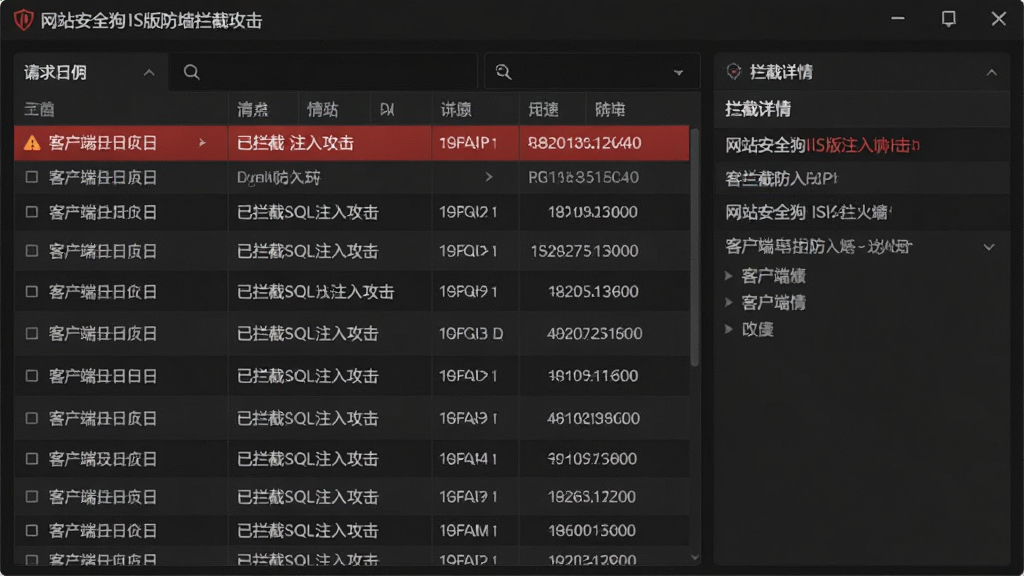Expand the chevron on the 客户端 section row in details panel

click(989, 247)
